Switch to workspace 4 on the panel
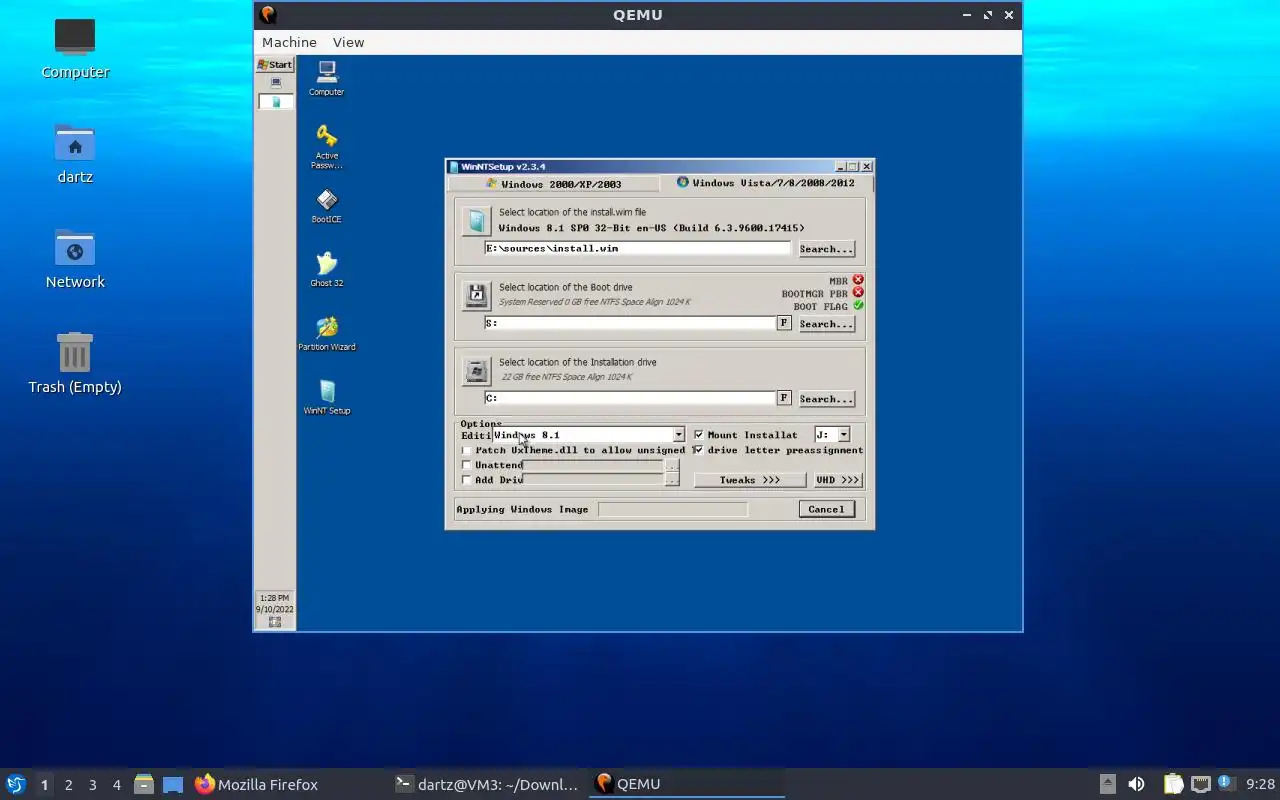The height and width of the screenshot is (800, 1280). (x=116, y=785)
